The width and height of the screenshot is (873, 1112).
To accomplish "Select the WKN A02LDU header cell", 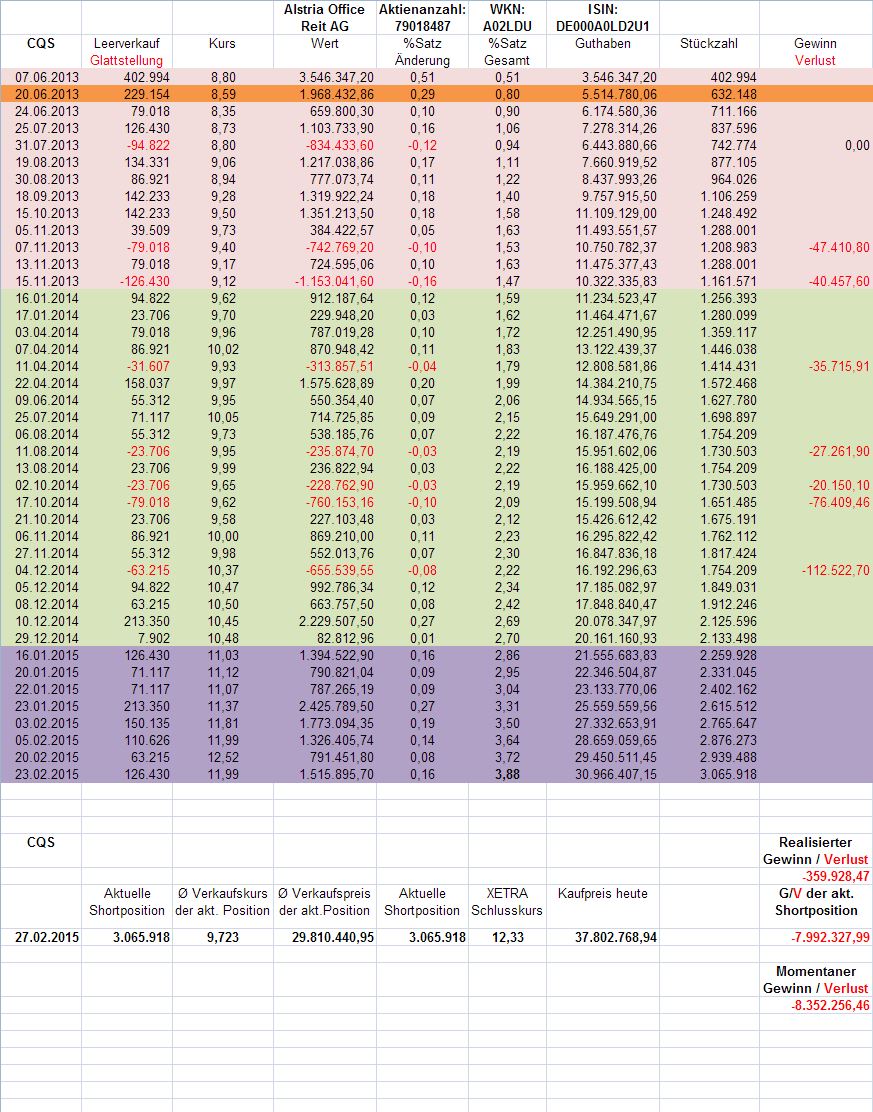I will pos(506,18).
